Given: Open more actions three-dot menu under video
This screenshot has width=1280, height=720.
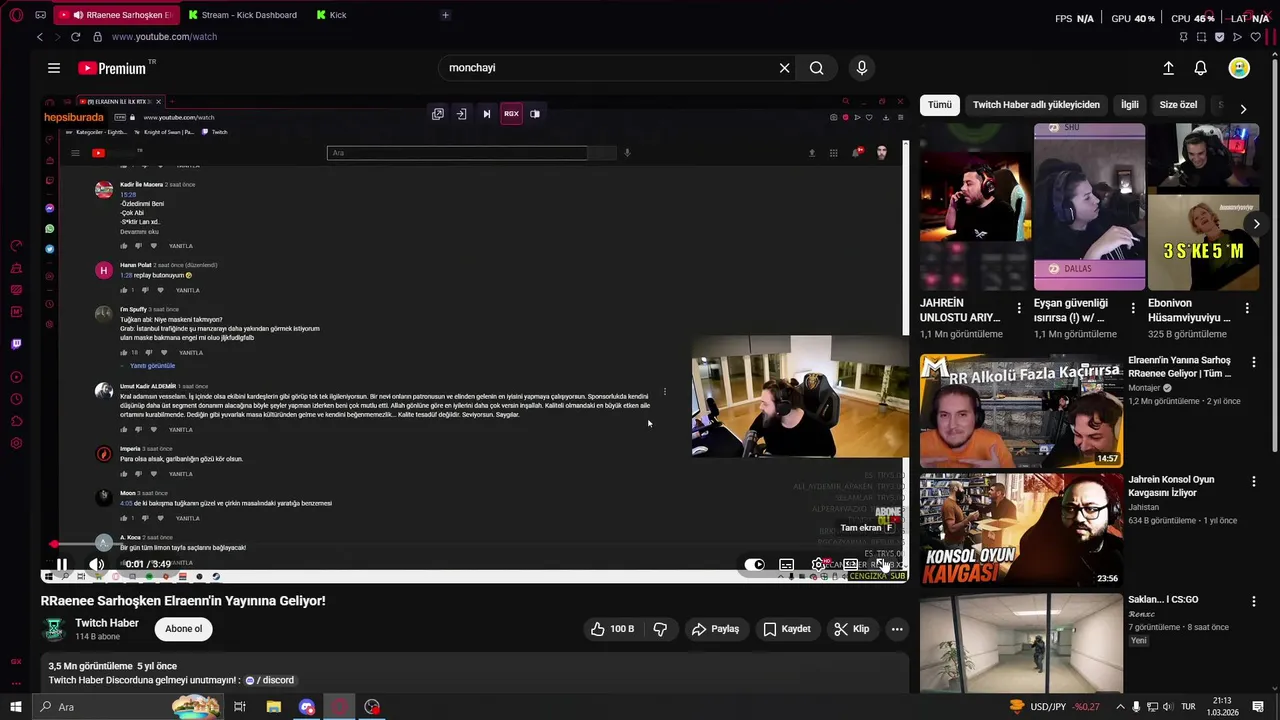Looking at the screenshot, I should tap(897, 629).
